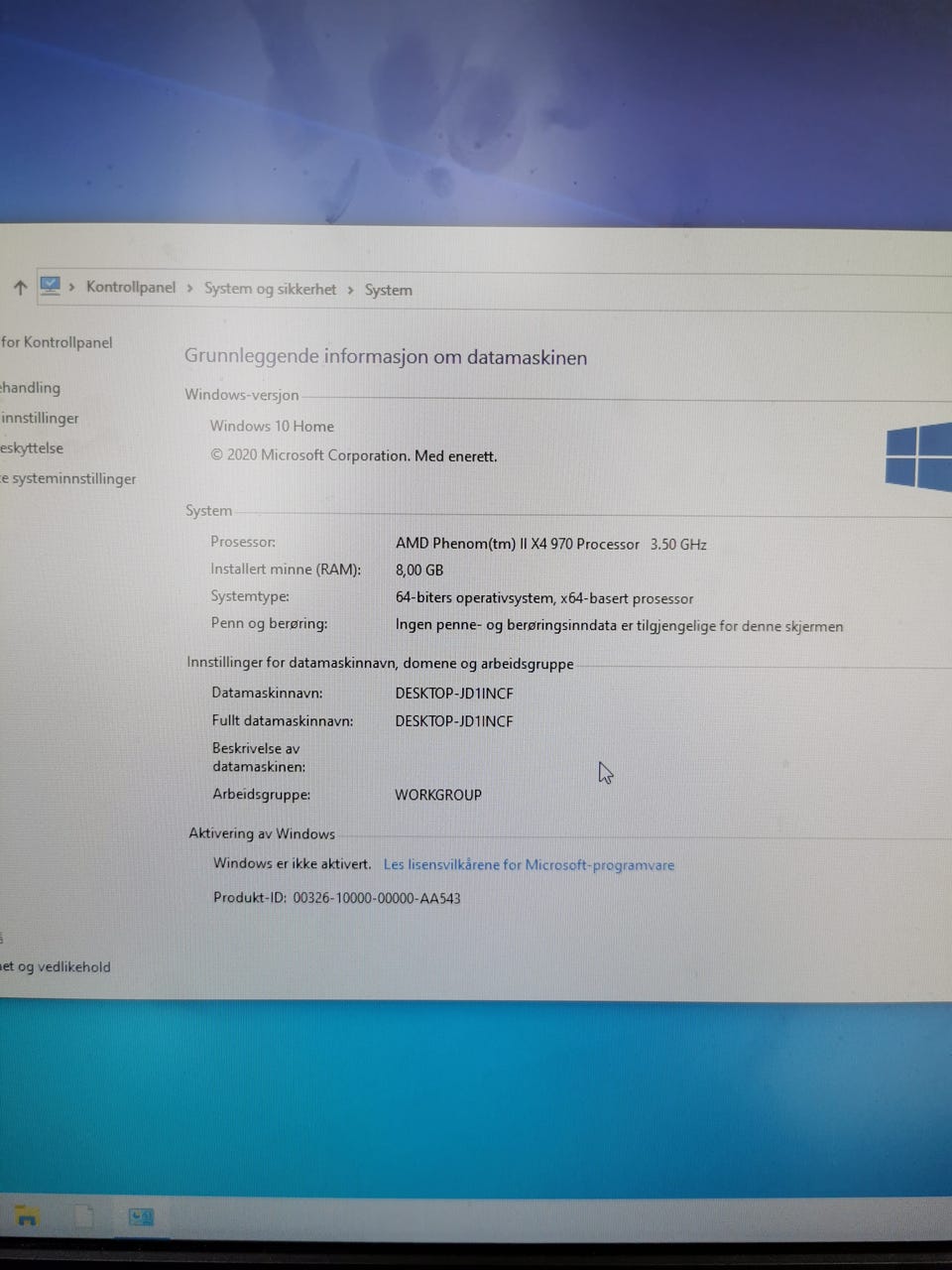Viewport: 952px width, 1270px height.
Task: Click the Up arrow navigation button
Action: point(20,288)
